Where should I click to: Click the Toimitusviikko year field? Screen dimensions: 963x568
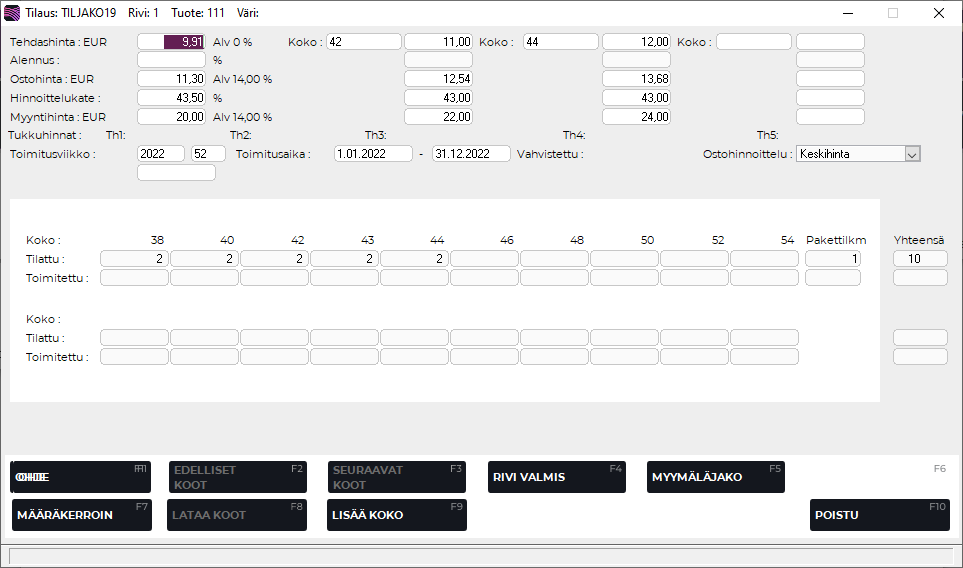coord(161,154)
